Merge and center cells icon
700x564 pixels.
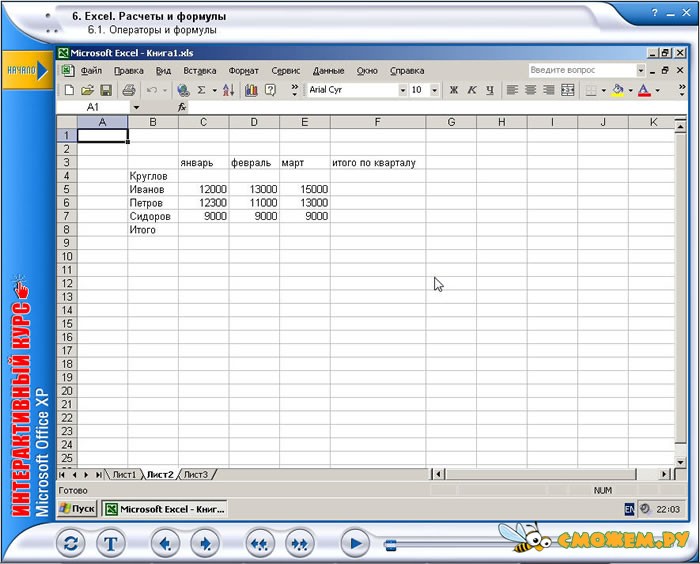(567, 90)
